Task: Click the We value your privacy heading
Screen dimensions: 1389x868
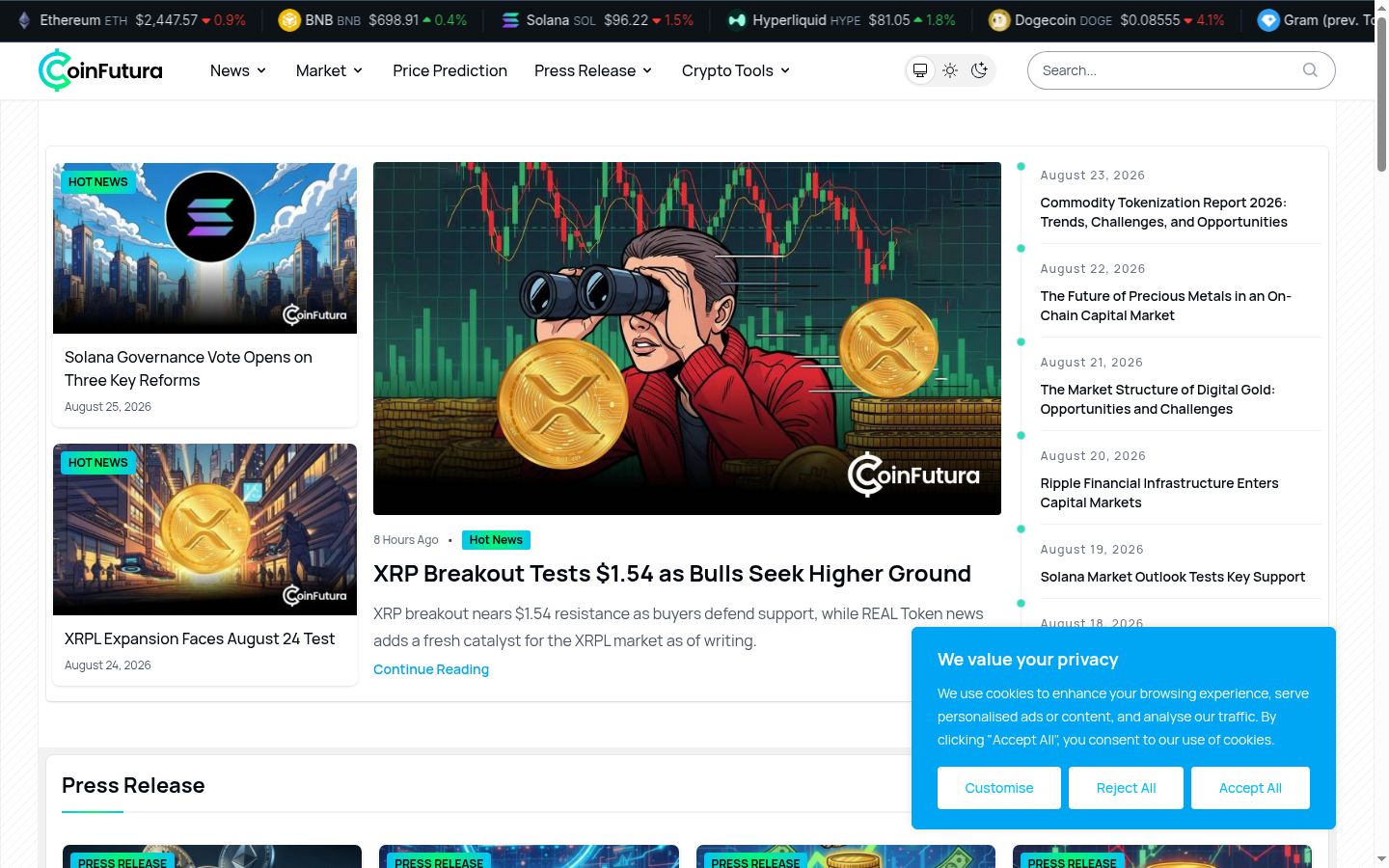Action: [1028, 660]
